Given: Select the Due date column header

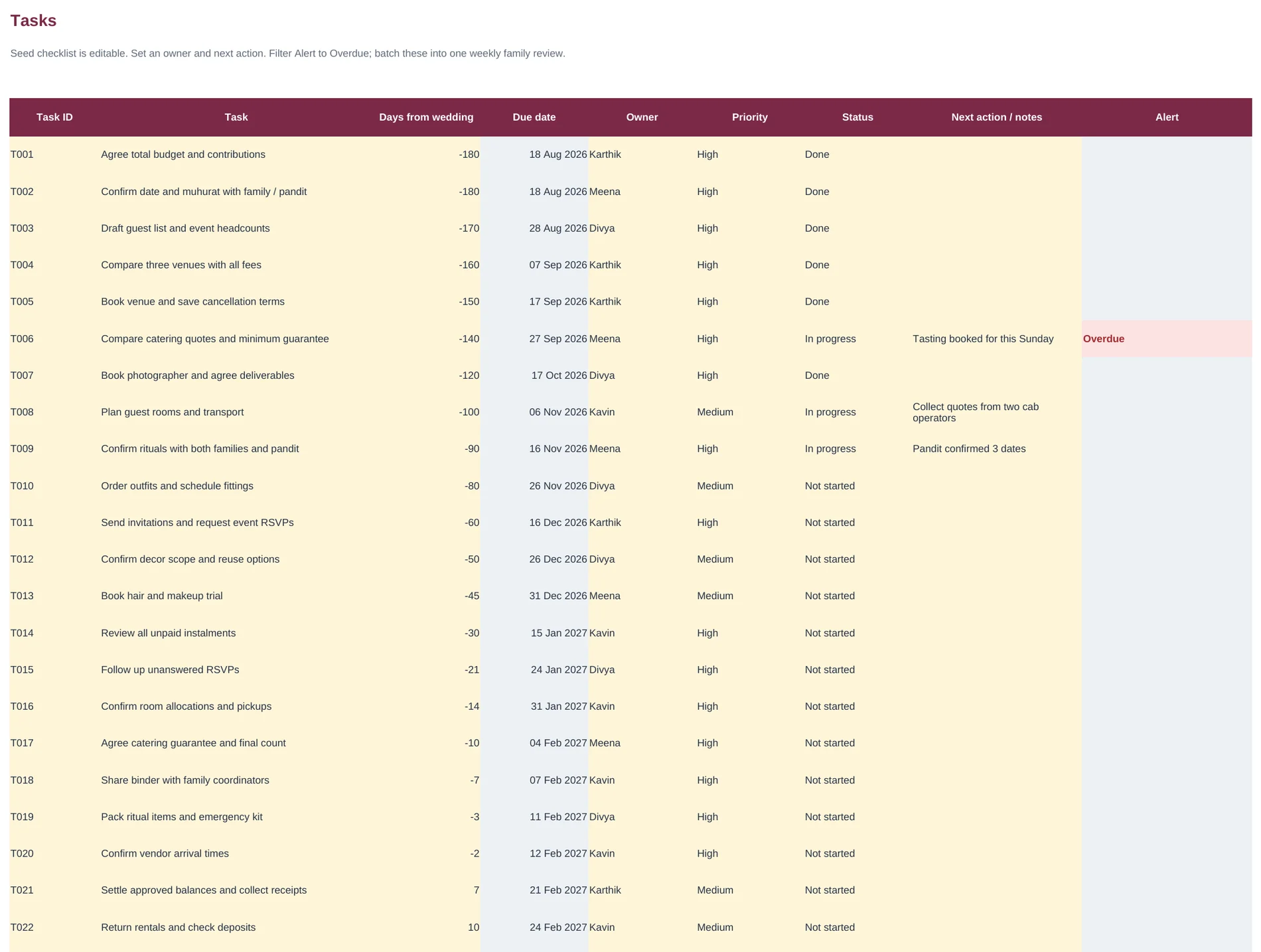Looking at the screenshot, I should click(x=534, y=117).
